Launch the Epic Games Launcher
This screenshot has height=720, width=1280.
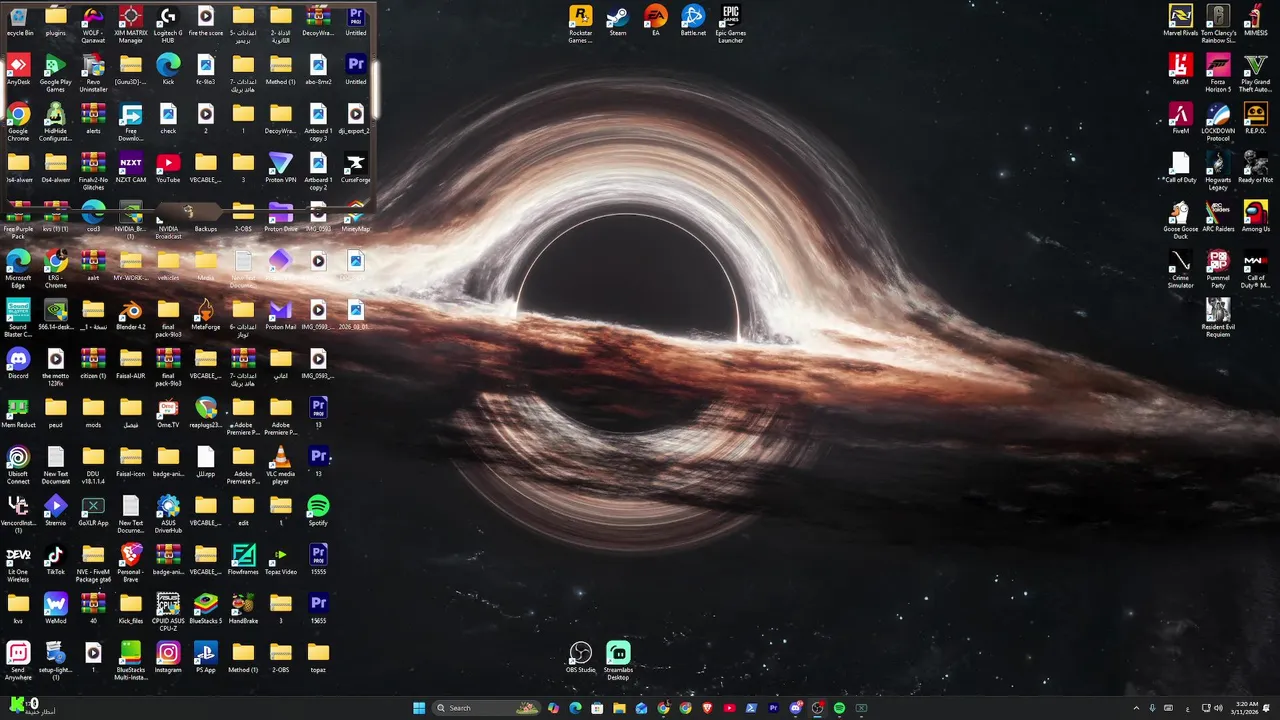[x=731, y=24]
